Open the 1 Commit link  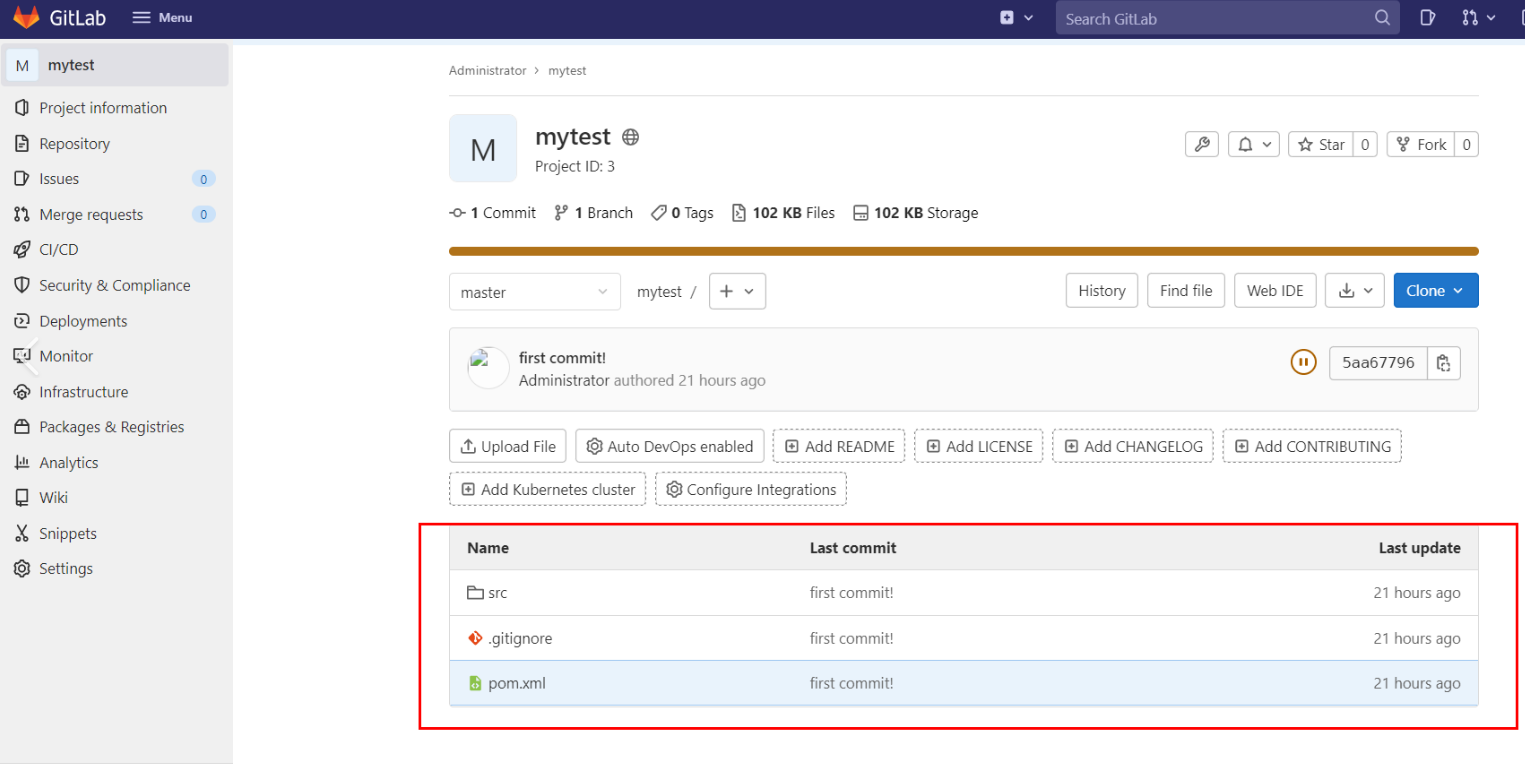click(x=493, y=213)
